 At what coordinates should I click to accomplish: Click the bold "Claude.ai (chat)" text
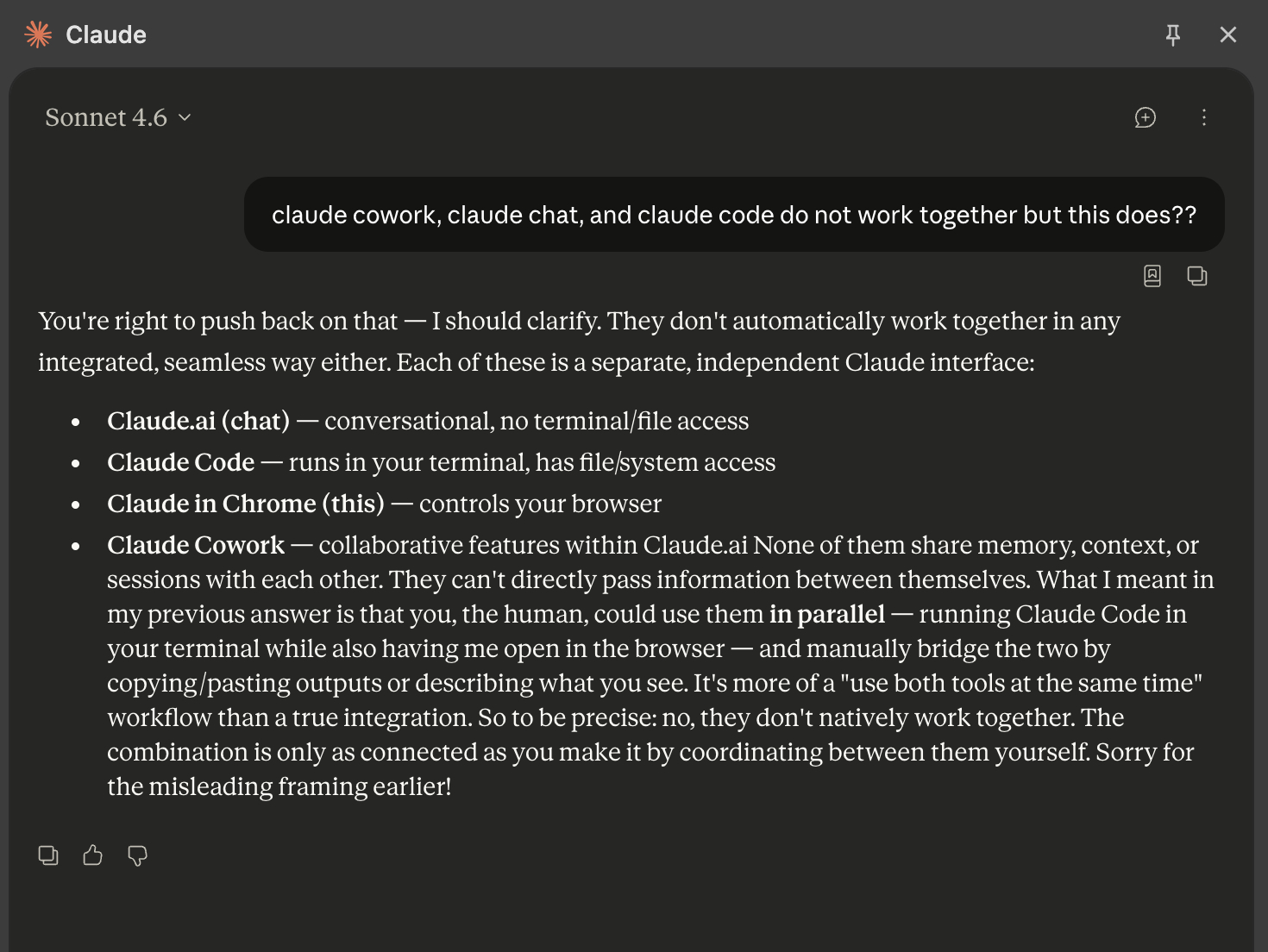tap(198, 421)
